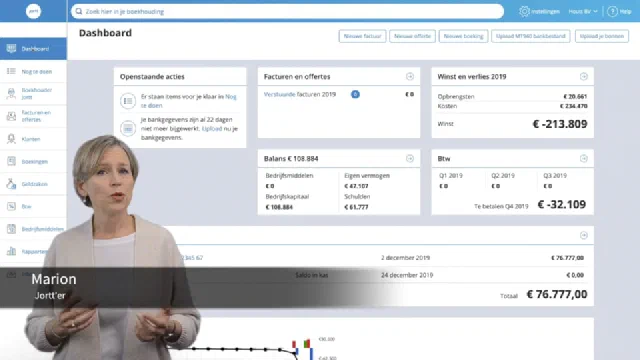Click Boekhouder Jortt sidebar icon

coord(11,93)
